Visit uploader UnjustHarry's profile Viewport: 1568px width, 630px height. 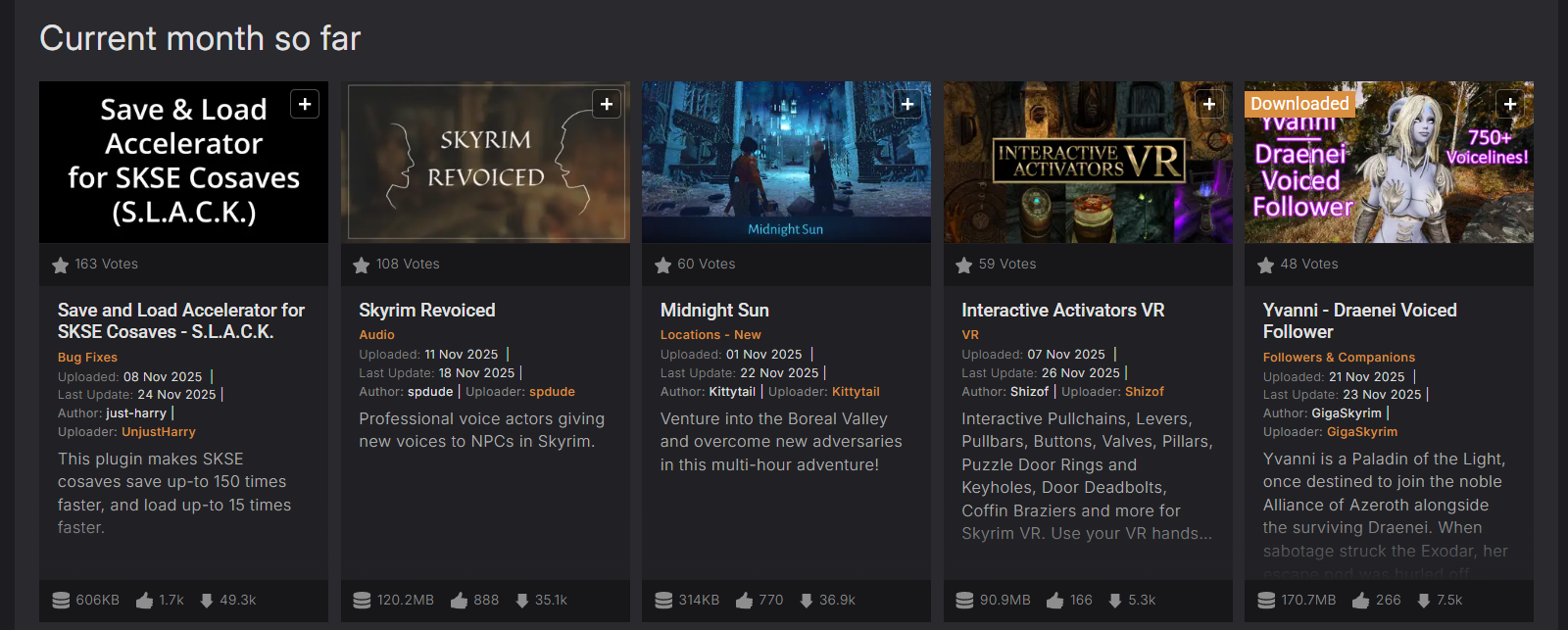click(159, 432)
